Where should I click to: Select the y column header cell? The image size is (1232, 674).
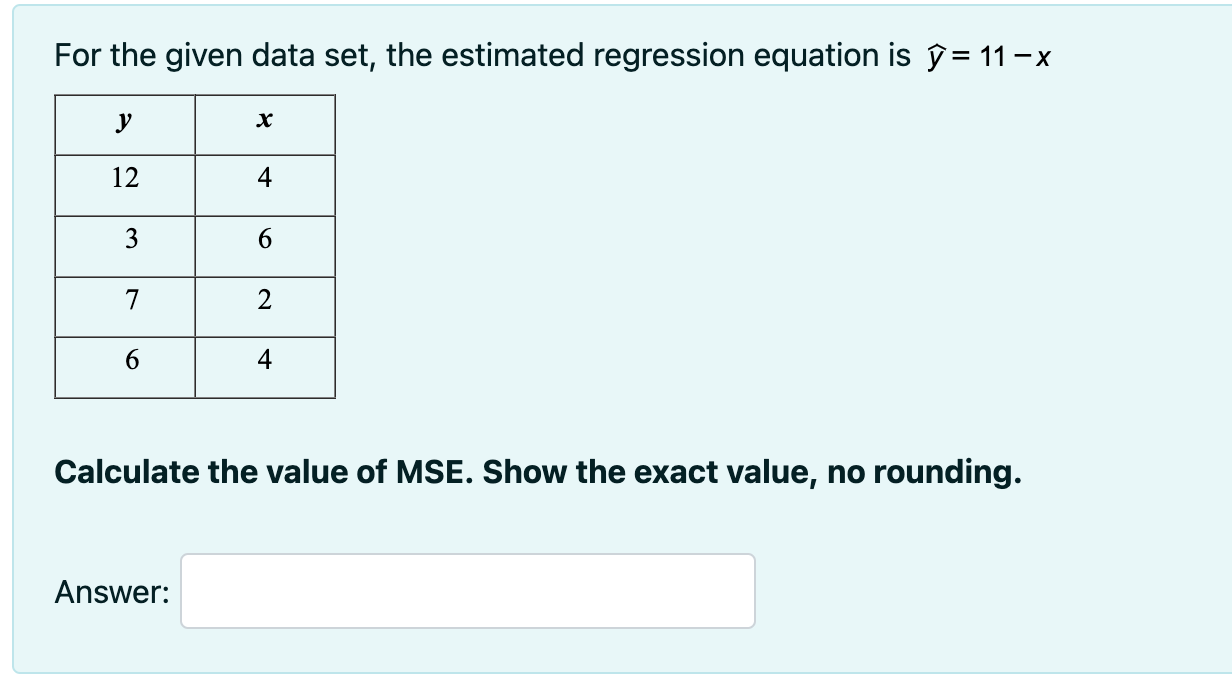coord(125,125)
